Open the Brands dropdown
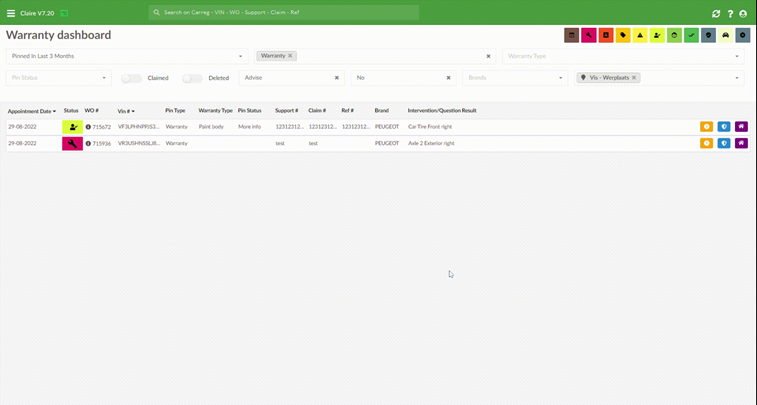 pyautogui.click(x=516, y=77)
